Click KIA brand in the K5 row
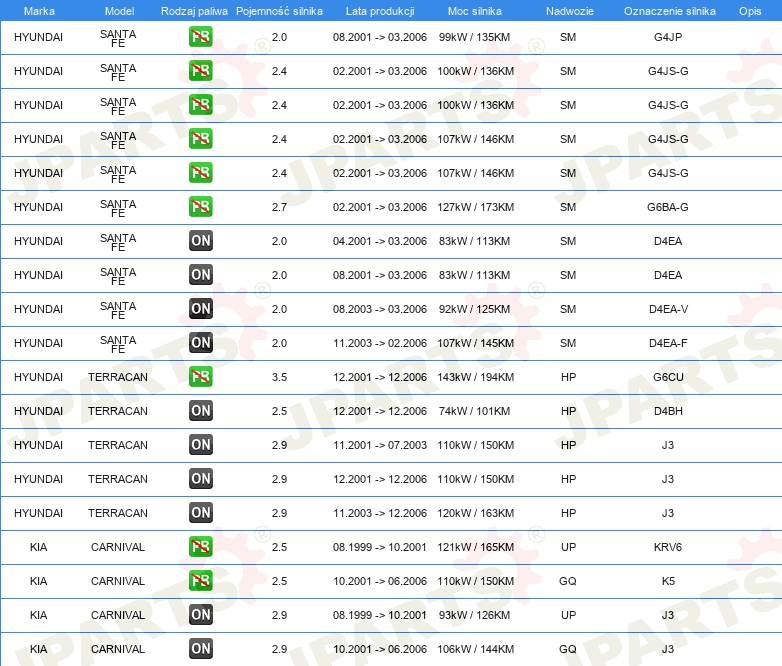This screenshot has height=666, width=782. pos(38,581)
